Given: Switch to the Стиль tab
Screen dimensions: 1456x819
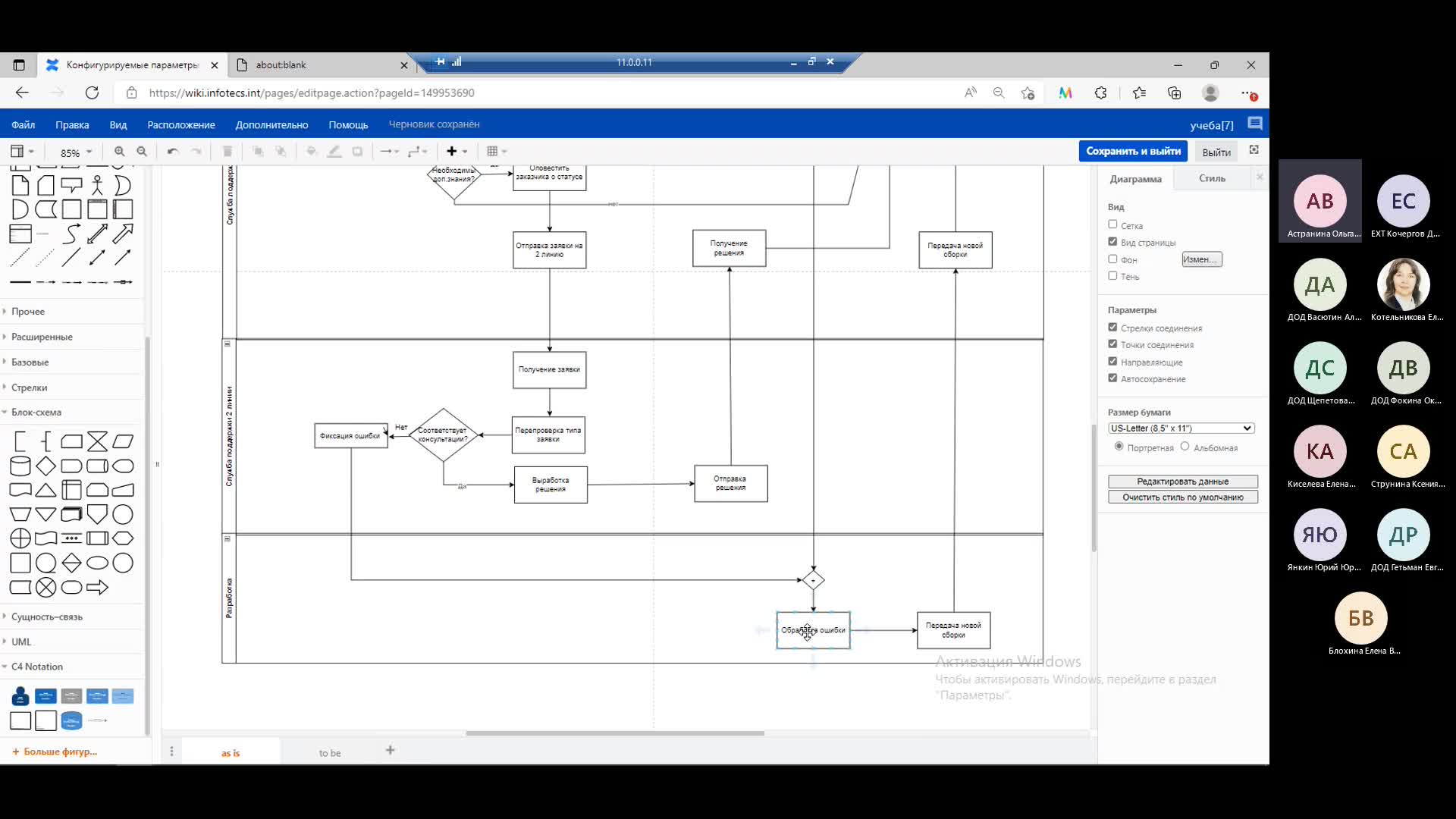Looking at the screenshot, I should point(1212,178).
